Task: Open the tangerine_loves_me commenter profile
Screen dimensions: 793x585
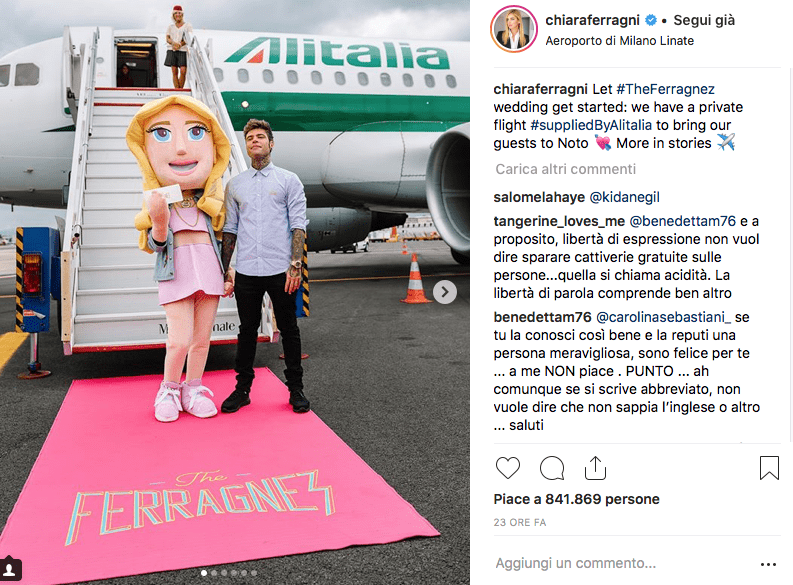Action: point(559,221)
